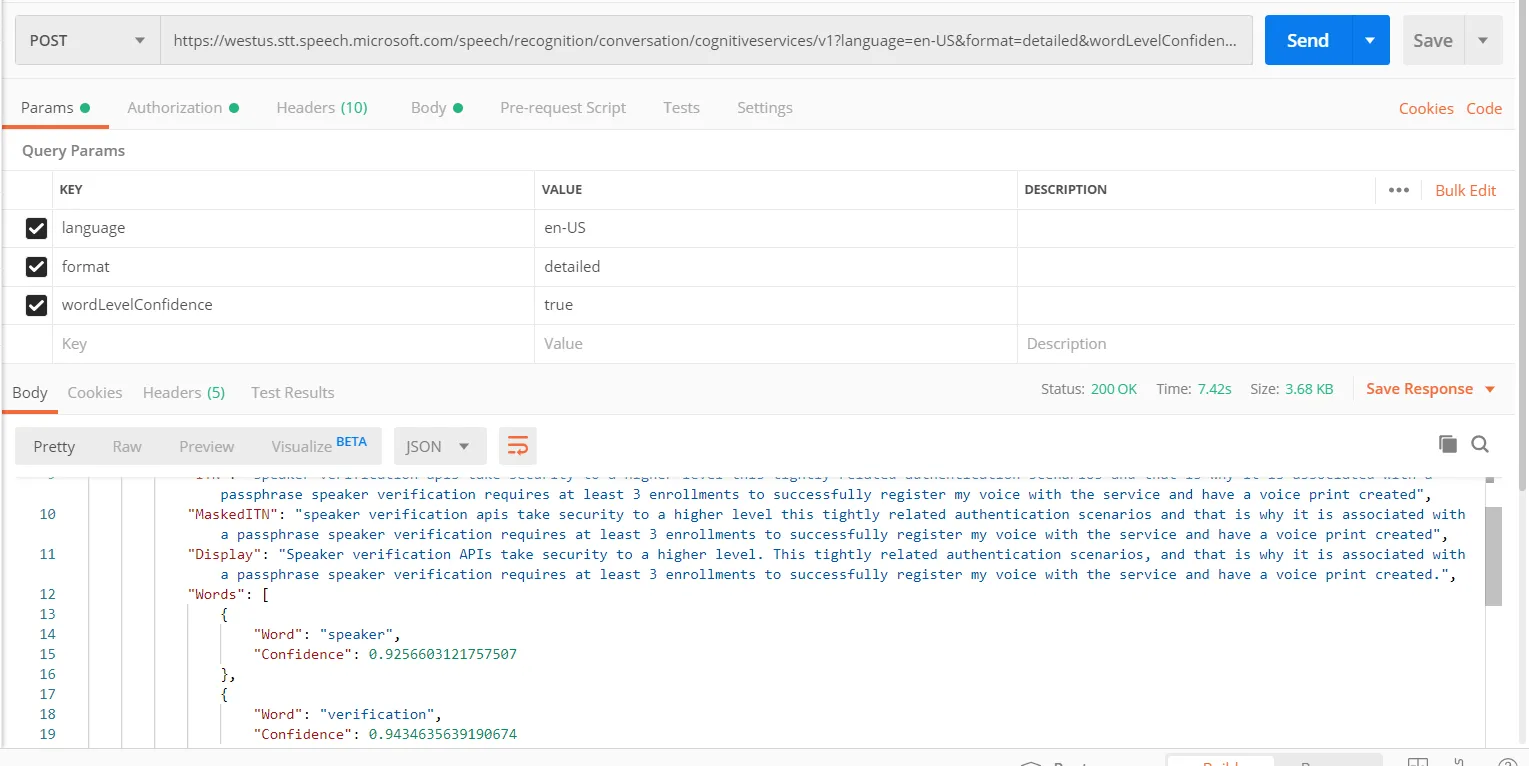
Task: Open the response Headers (5) tab
Action: 184,393
